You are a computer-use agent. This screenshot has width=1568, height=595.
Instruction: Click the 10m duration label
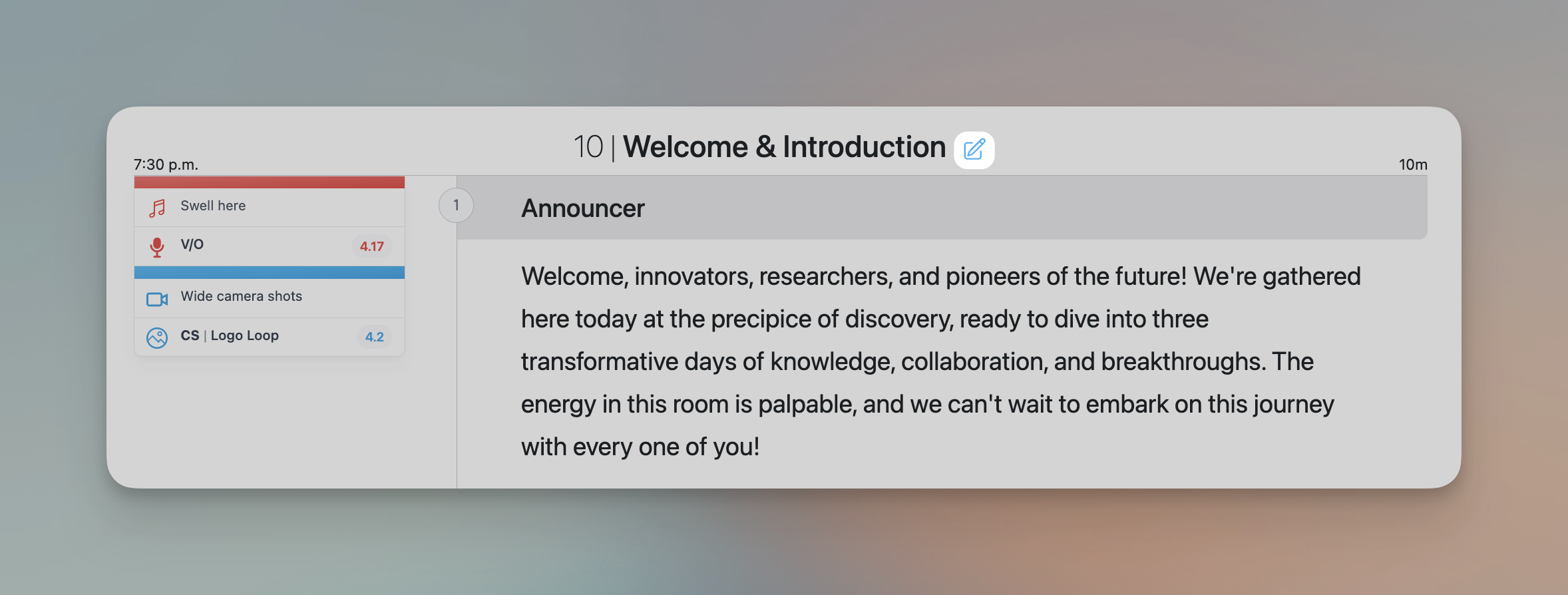tap(1412, 164)
